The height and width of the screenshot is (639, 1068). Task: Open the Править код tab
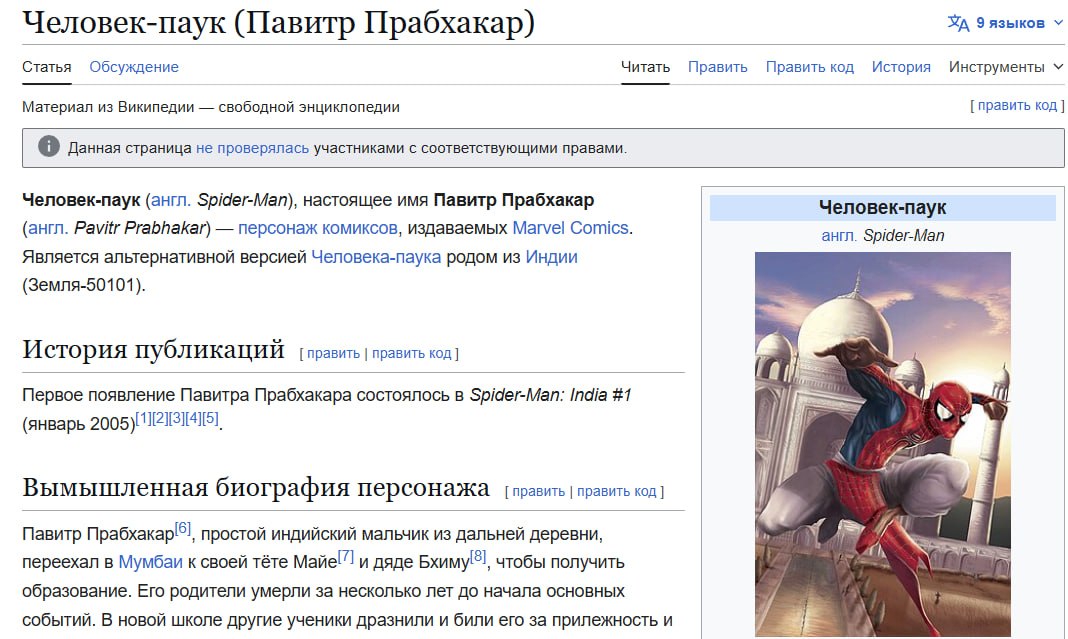(809, 67)
